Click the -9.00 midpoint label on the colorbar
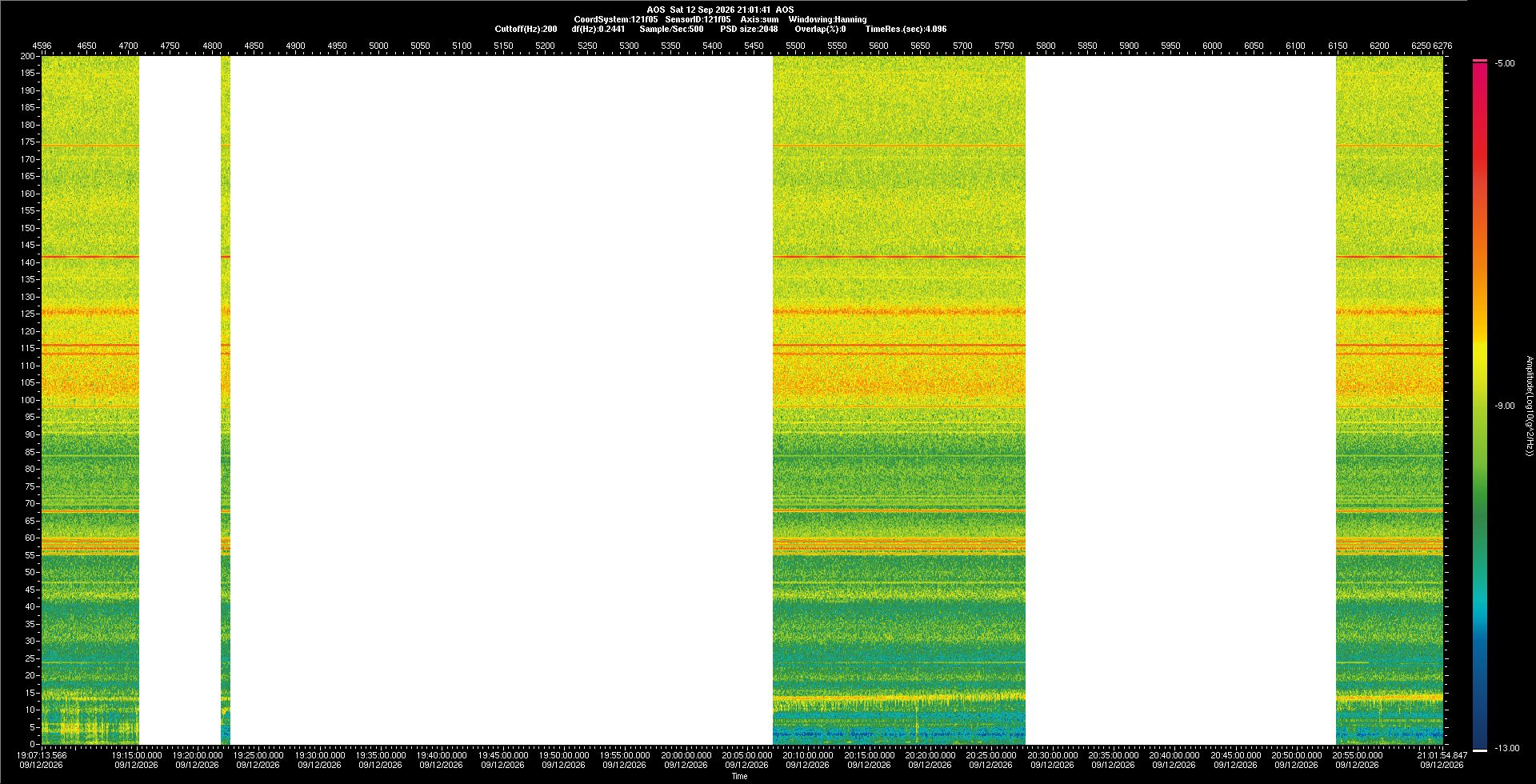Image resolution: width=1536 pixels, height=784 pixels. pyautogui.click(x=1504, y=406)
